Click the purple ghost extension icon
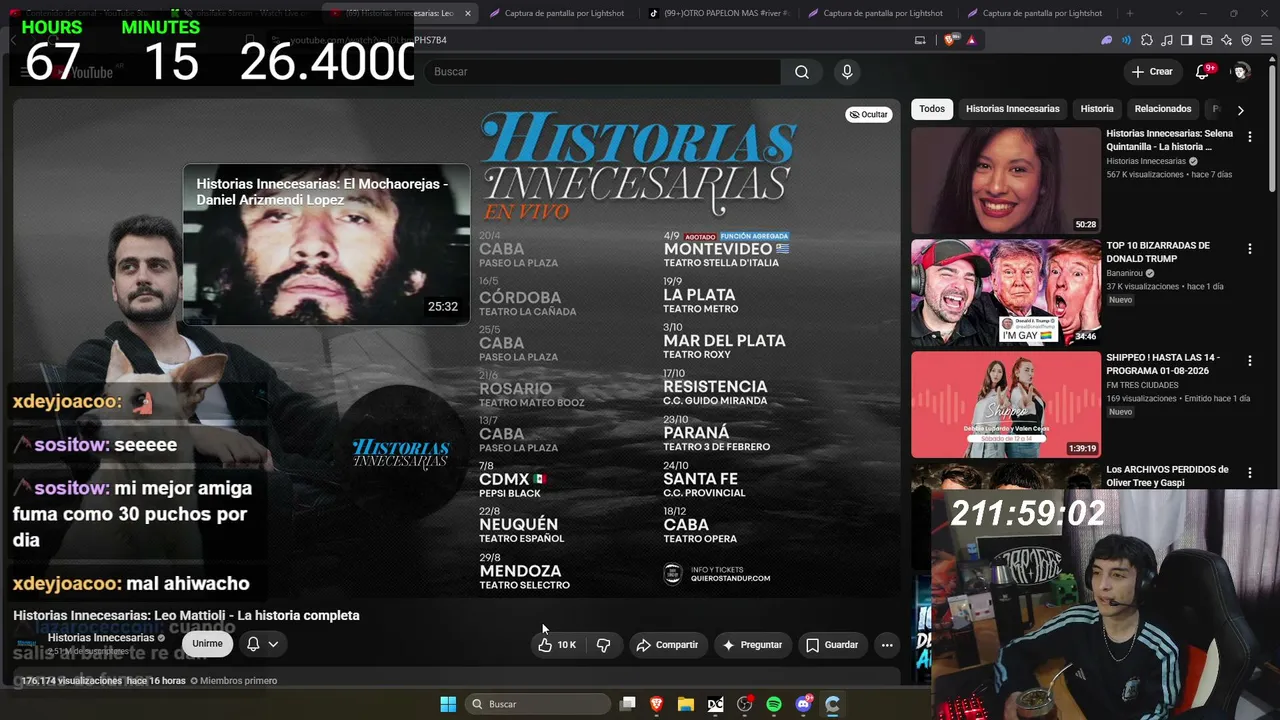 coord(1107,40)
